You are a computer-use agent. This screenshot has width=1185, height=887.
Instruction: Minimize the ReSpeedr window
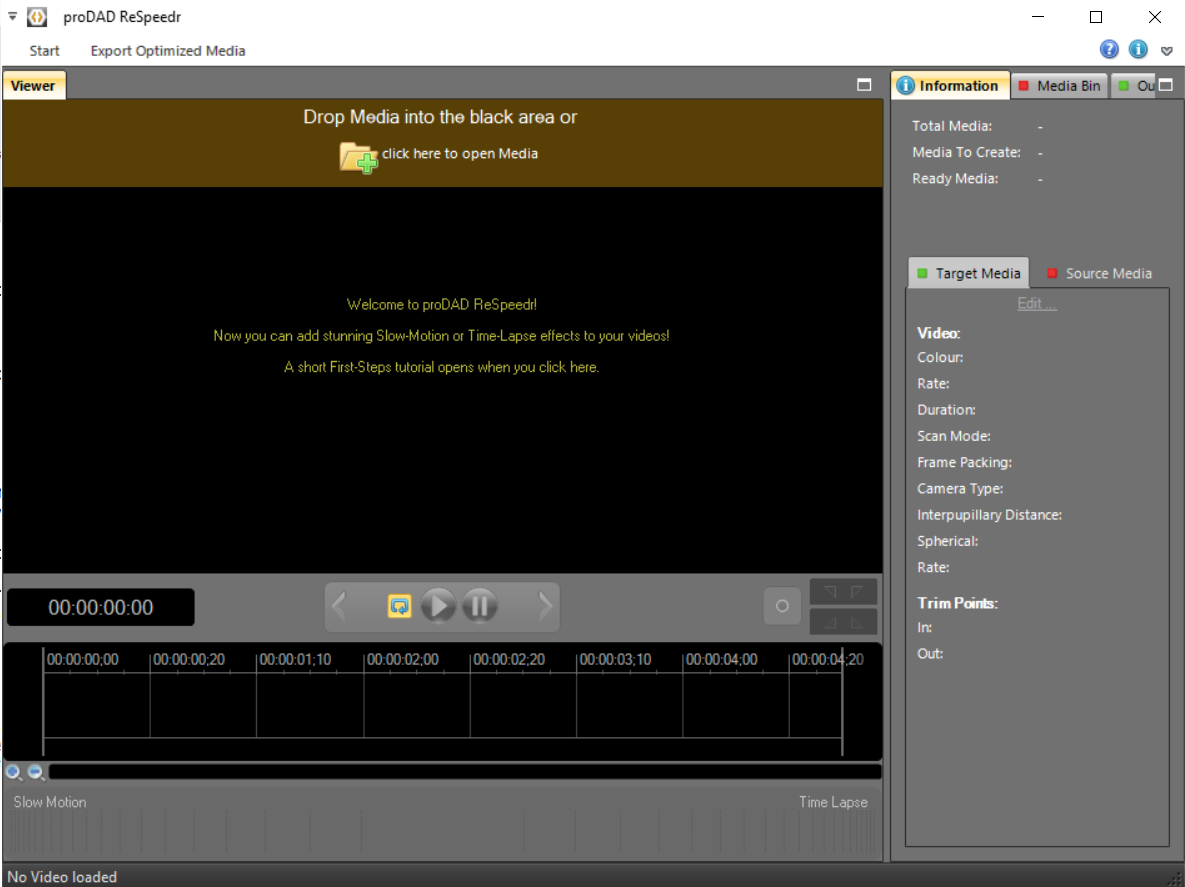tap(1038, 17)
